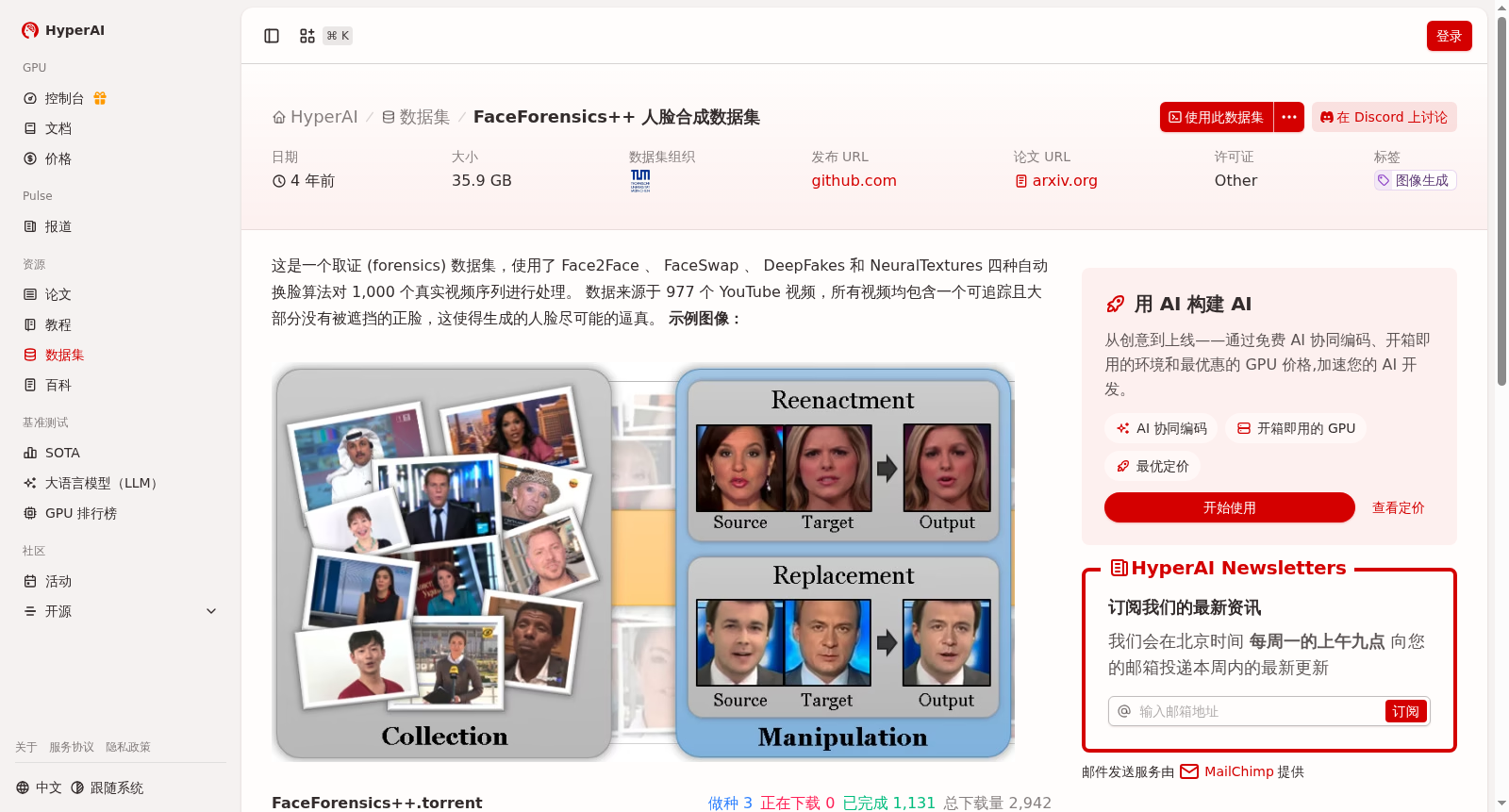Open the command search grid icon
Screen dimensions: 1509x812
[307, 36]
